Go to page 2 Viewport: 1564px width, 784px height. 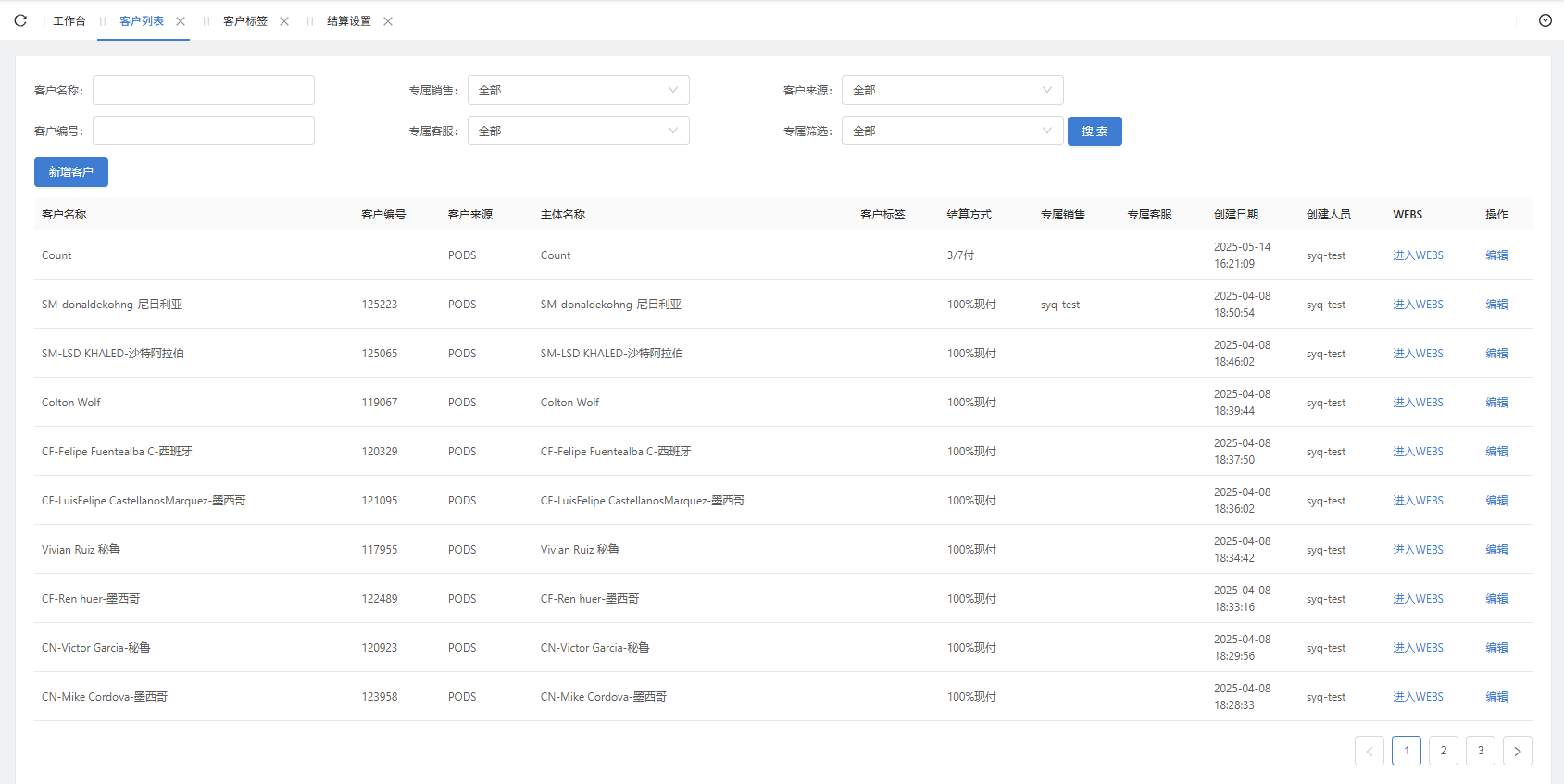[1444, 751]
